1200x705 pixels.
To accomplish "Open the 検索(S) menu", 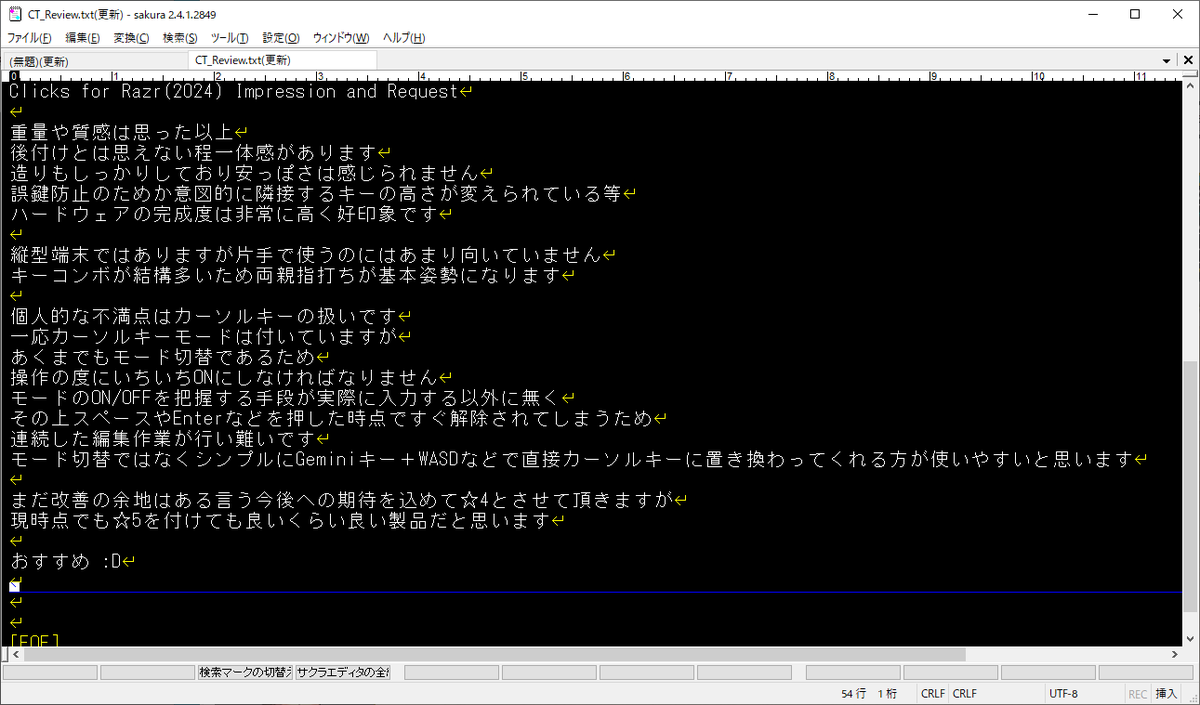I will (180, 38).
